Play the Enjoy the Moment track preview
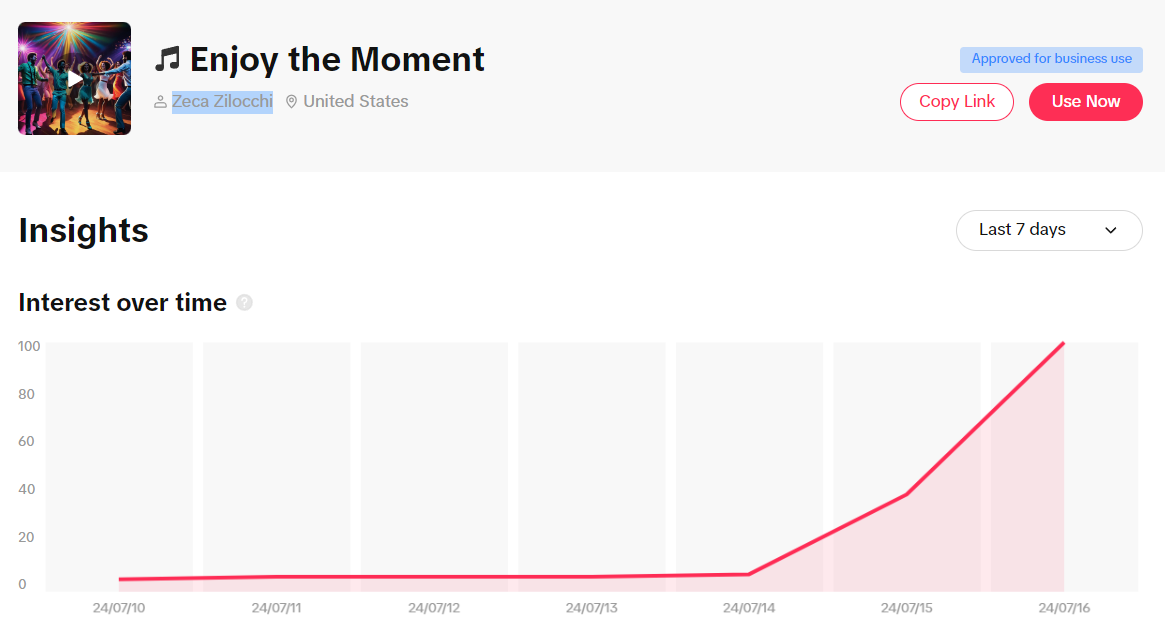 75,78
